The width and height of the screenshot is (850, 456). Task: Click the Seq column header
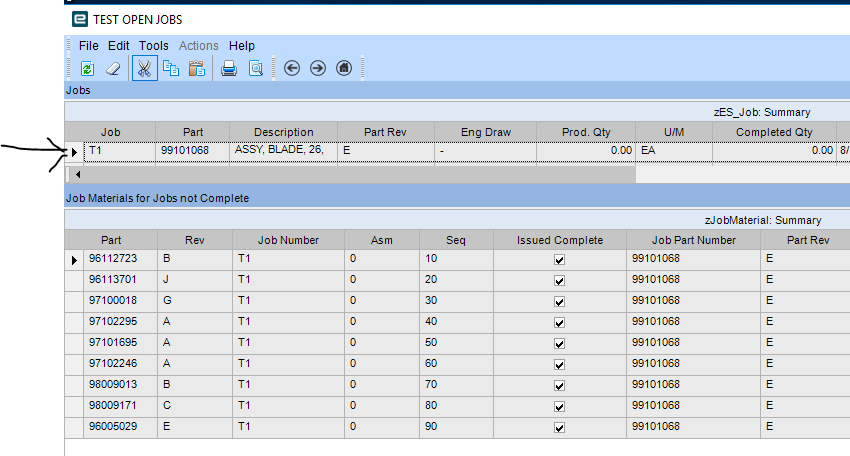coord(456,240)
